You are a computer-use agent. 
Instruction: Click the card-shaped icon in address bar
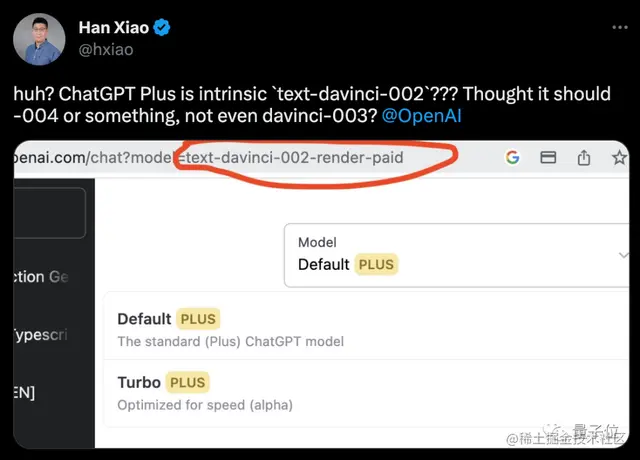(548, 157)
